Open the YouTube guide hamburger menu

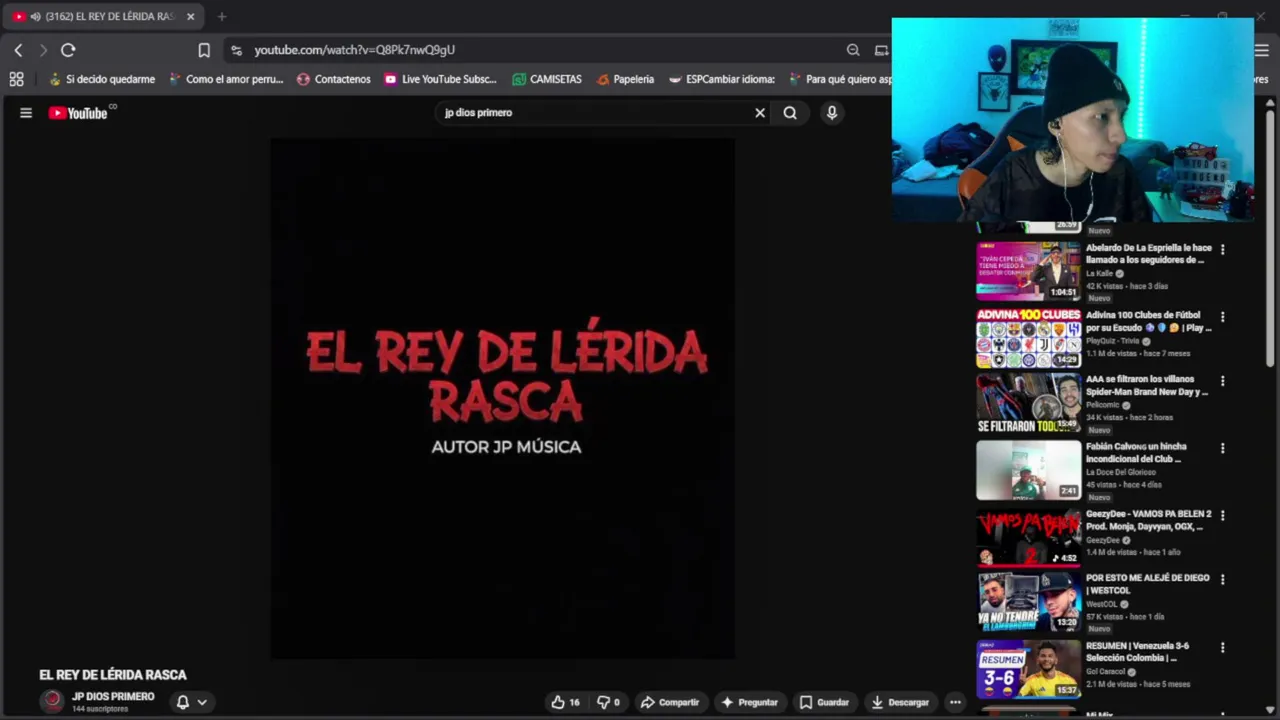point(26,113)
